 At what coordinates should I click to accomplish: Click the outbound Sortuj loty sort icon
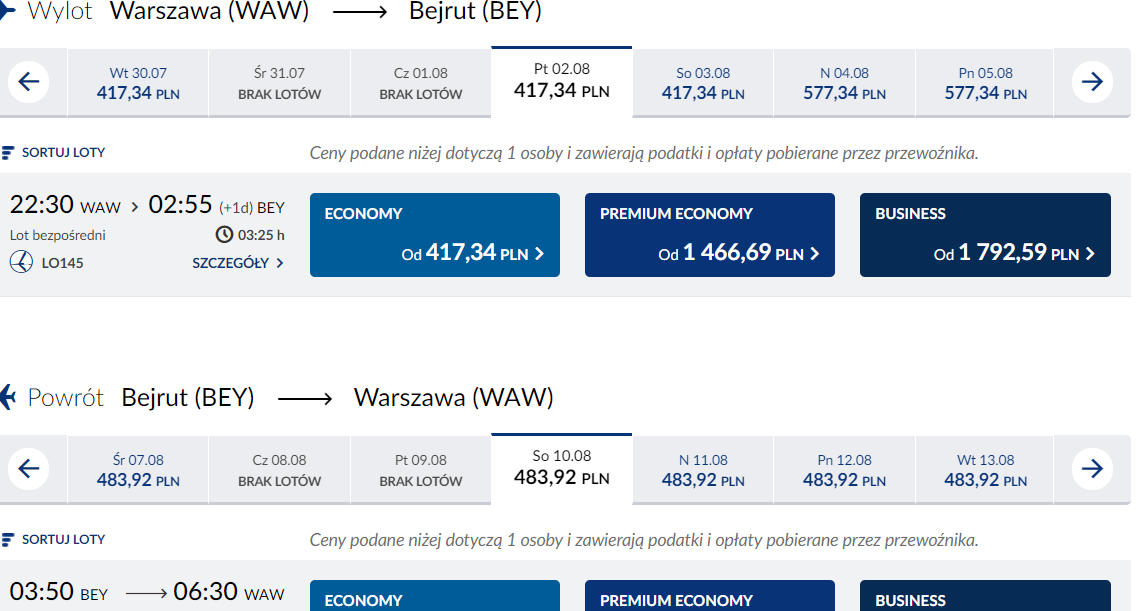[8, 153]
